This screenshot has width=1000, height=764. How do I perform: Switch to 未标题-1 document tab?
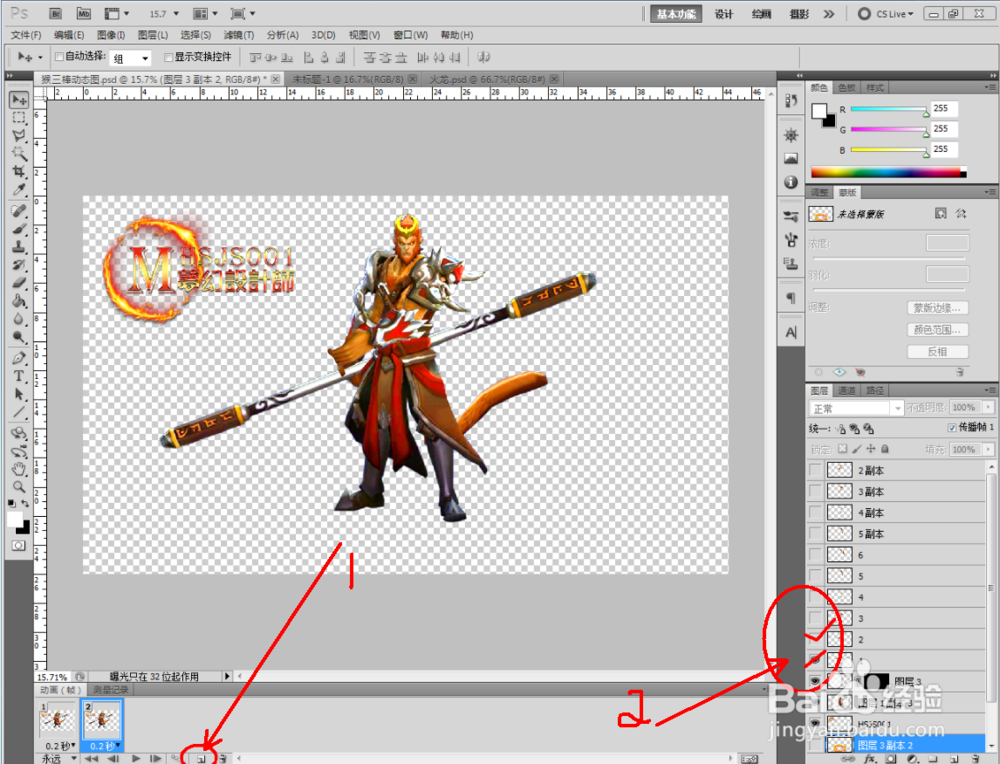click(x=348, y=79)
